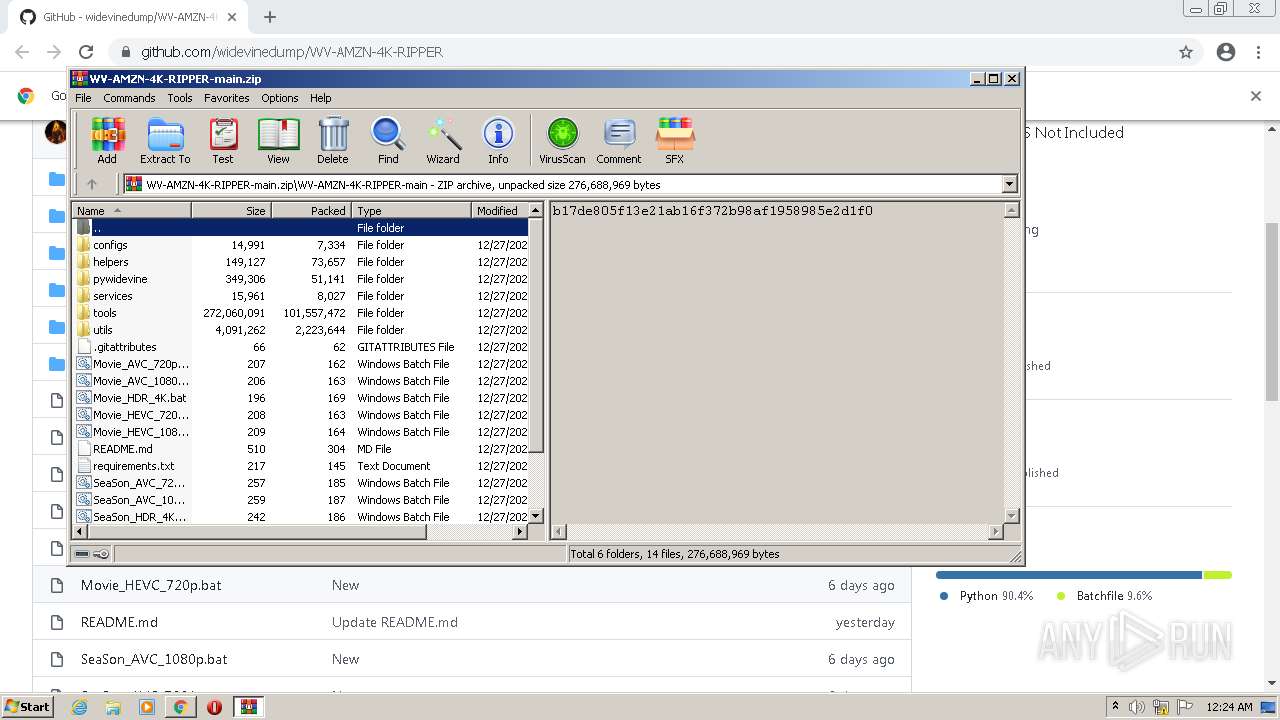This screenshot has width=1280, height=720.
Task: Select the utils folder row
Action: coord(300,330)
